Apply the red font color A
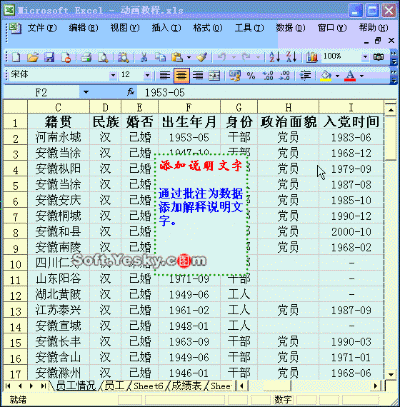The width and height of the screenshot is (400, 407). pyautogui.click(x=350, y=76)
